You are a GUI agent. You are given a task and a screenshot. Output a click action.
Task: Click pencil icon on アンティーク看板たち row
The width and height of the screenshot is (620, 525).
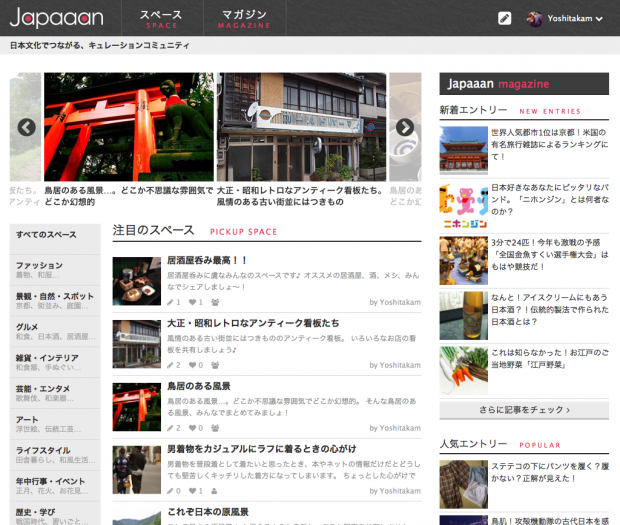click(170, 365)
